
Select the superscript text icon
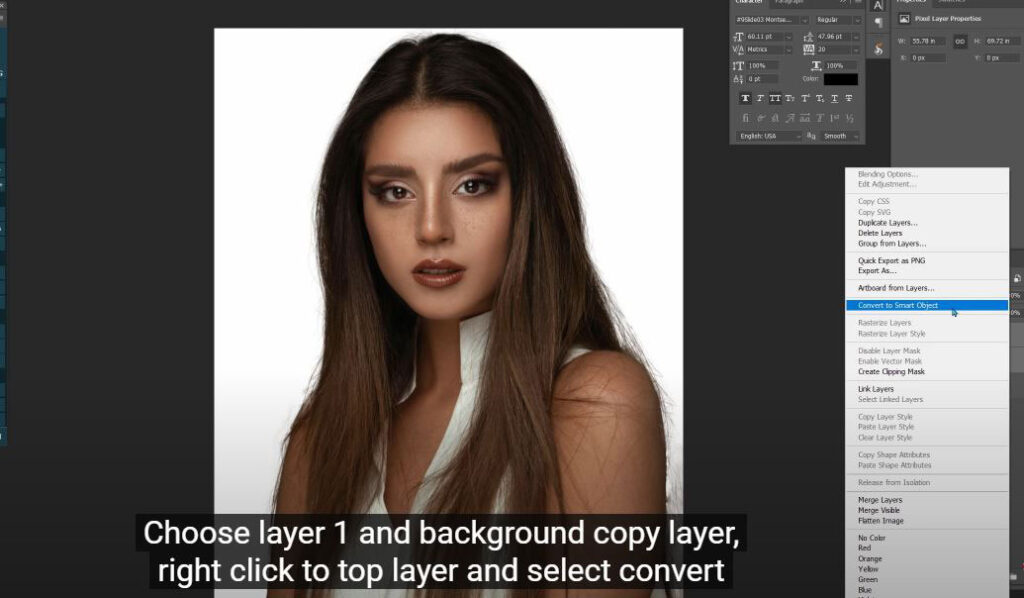tap(804, 98)
